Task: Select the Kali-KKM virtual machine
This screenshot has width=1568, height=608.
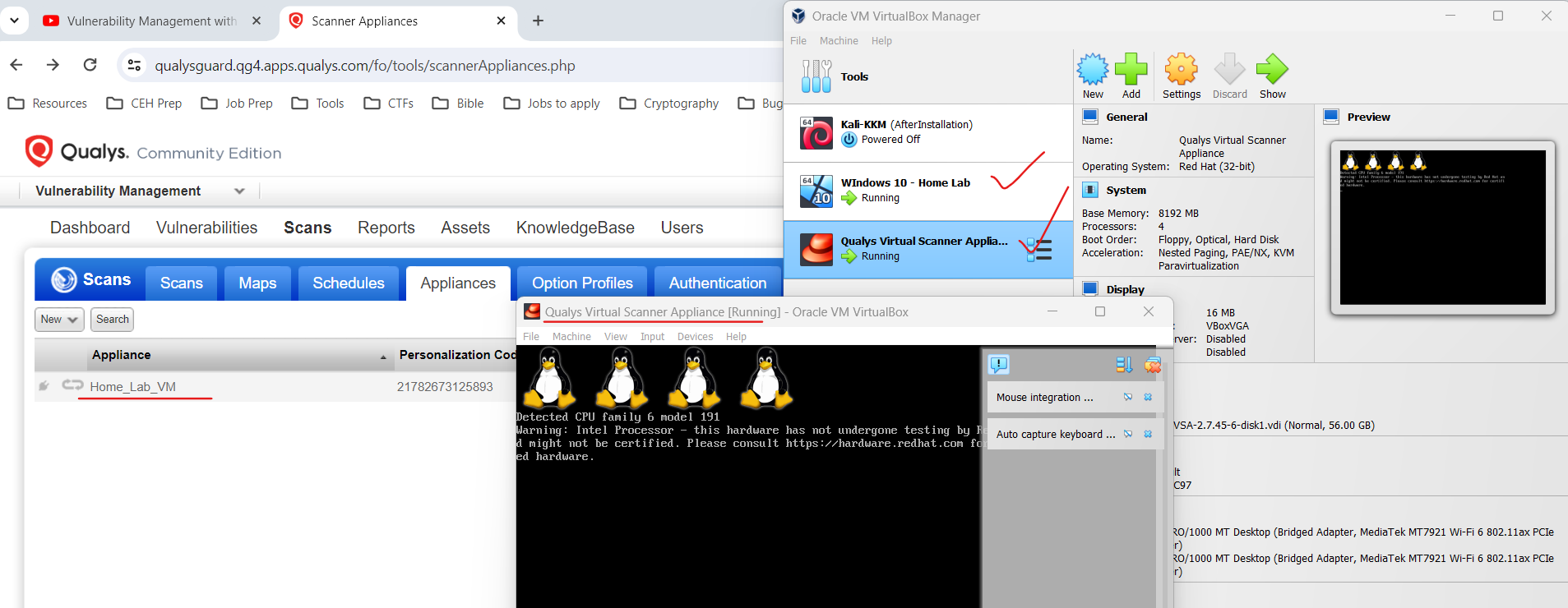Action: (x=928, y=132)
